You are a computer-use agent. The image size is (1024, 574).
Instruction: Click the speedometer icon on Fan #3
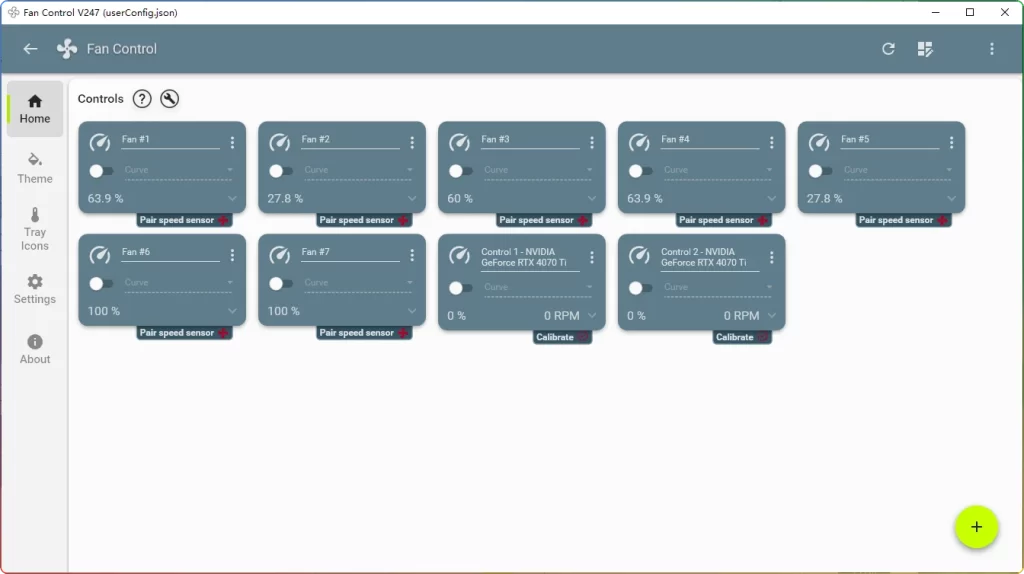coord(460,143)
